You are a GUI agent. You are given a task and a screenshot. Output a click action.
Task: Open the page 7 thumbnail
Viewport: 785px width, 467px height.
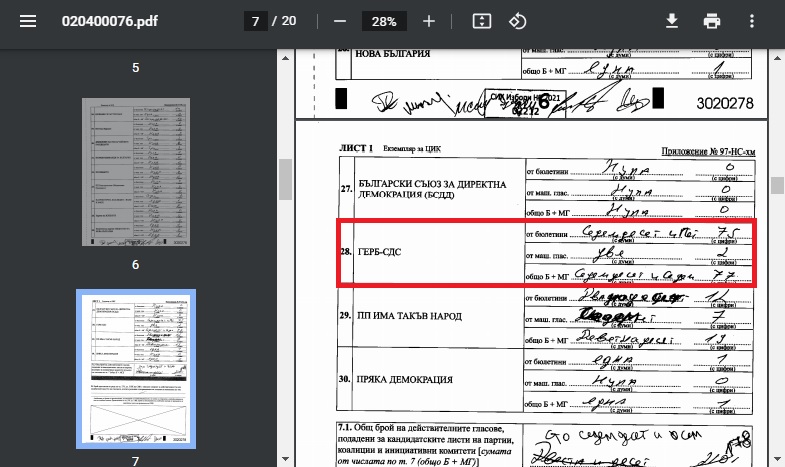pyautogui.click(x=136, y=369)
